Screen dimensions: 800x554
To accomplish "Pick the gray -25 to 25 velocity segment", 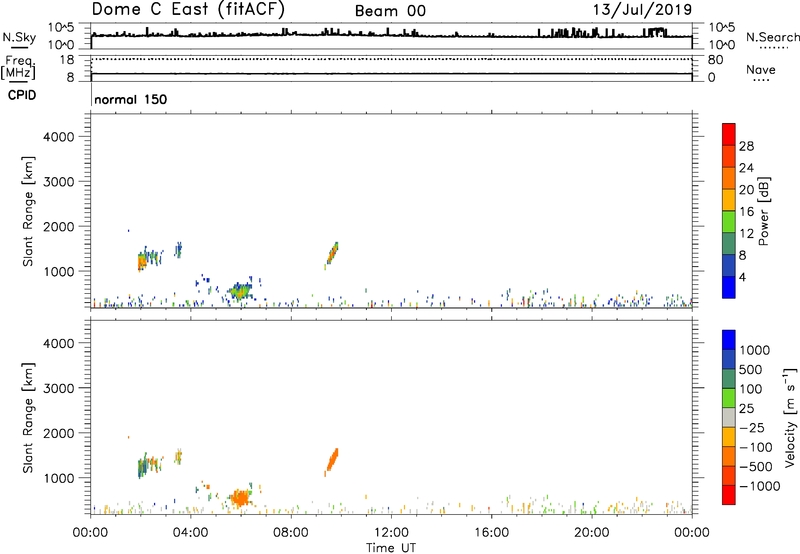I will [x=729, y=417].
